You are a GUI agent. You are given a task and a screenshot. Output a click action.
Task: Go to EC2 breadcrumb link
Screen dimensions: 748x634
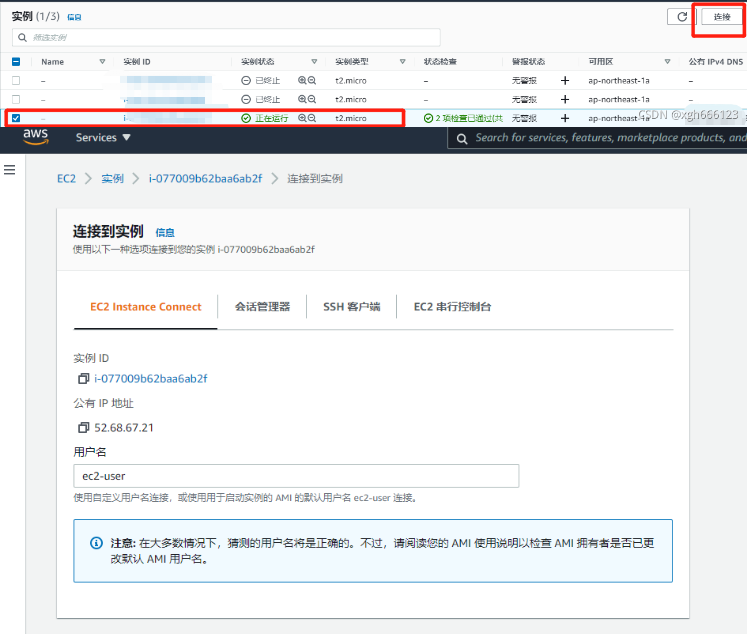(66, 178)
